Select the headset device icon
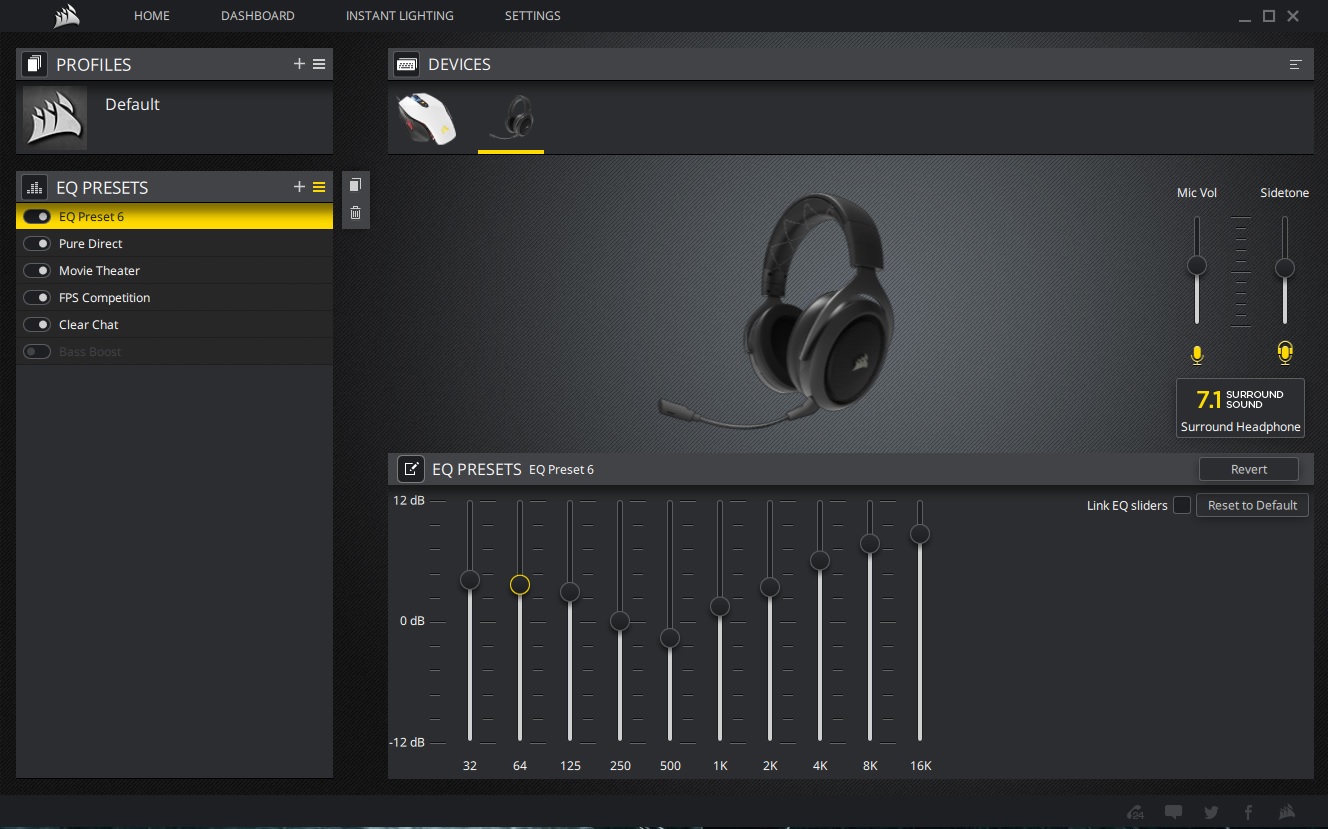Screen dimensions: 1328x829 pyautogui.click(x=511, y=120)
